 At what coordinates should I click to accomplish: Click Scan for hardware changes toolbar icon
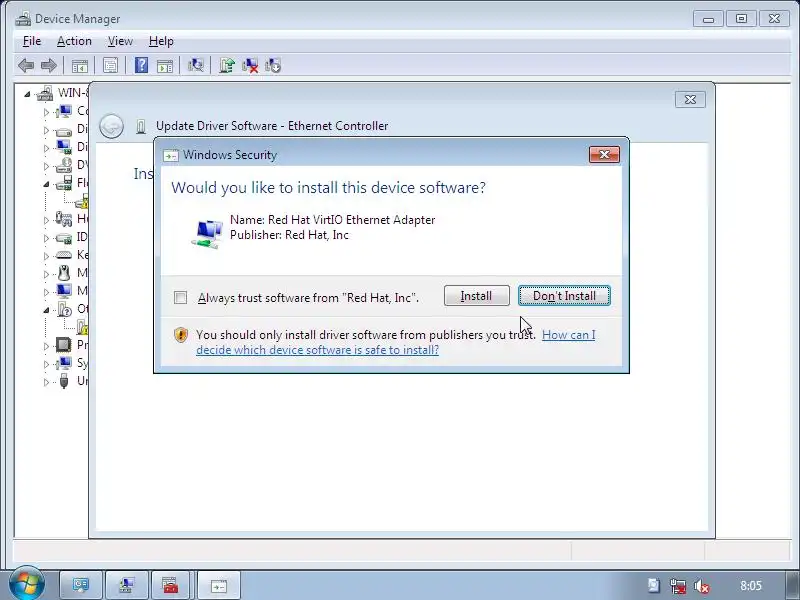[195, 65]
